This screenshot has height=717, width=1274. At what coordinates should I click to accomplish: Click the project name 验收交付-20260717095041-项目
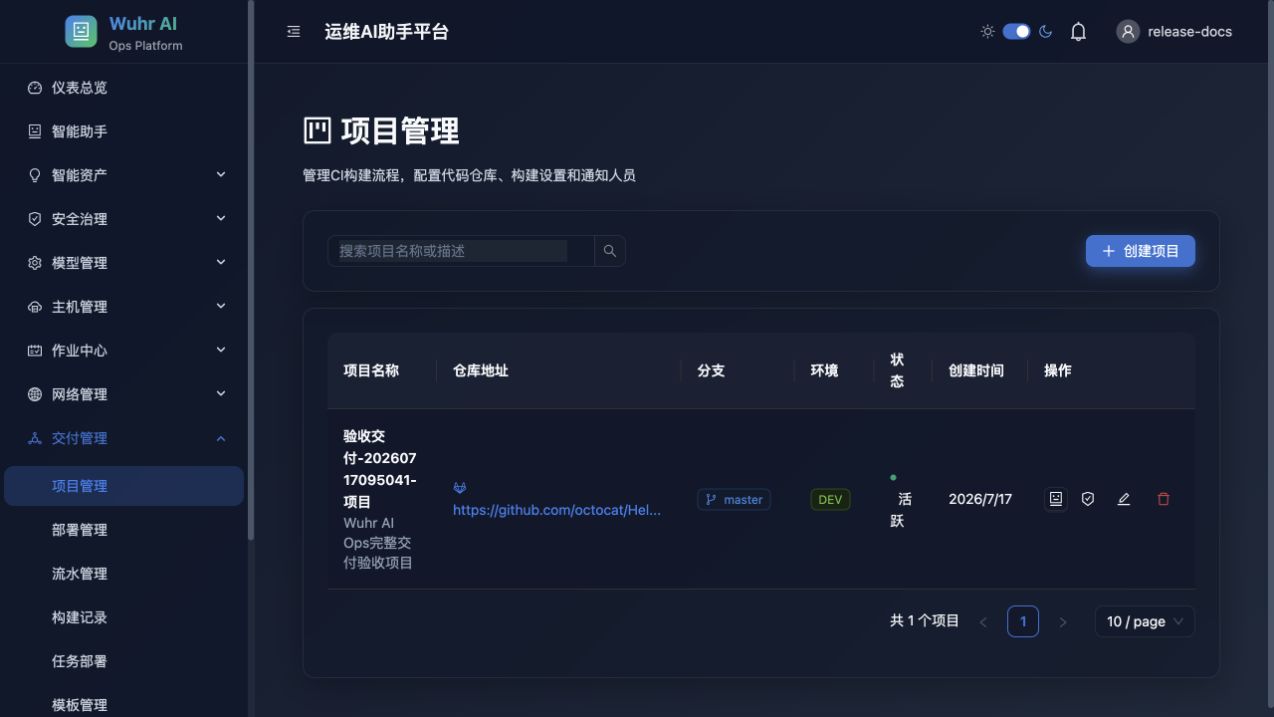pos(380,469)
